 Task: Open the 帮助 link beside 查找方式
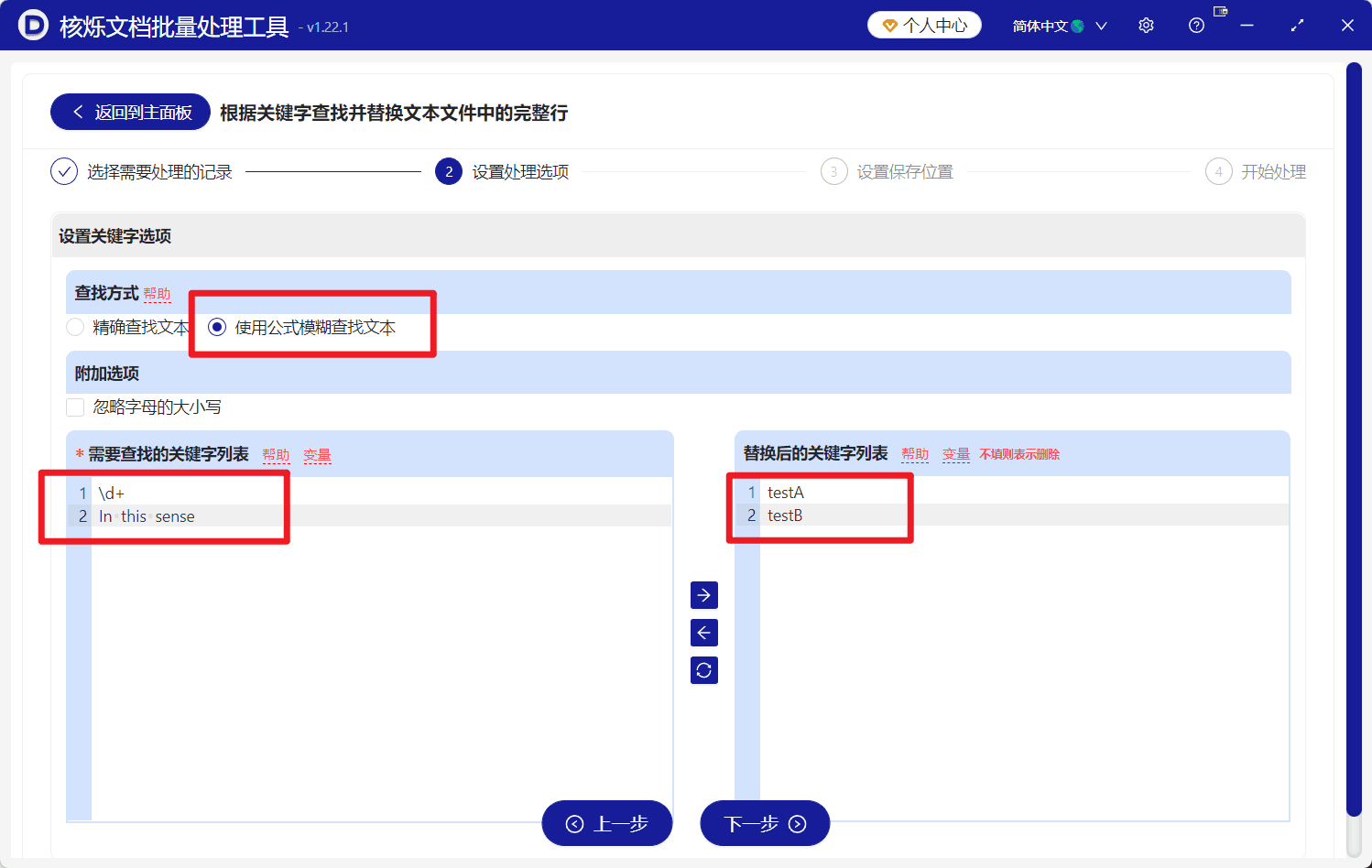(x=157, y=294)
